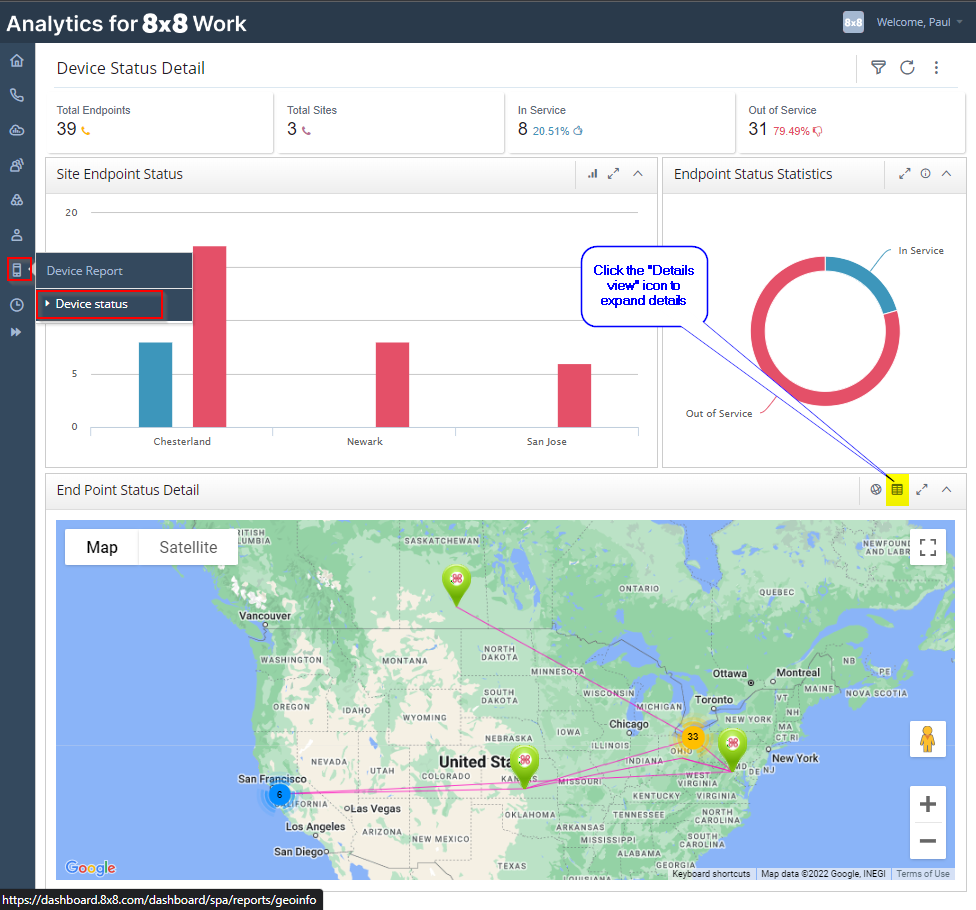The image size is (976, 910).
Task: Zoom in on the map
Action: tap(927, 804)
